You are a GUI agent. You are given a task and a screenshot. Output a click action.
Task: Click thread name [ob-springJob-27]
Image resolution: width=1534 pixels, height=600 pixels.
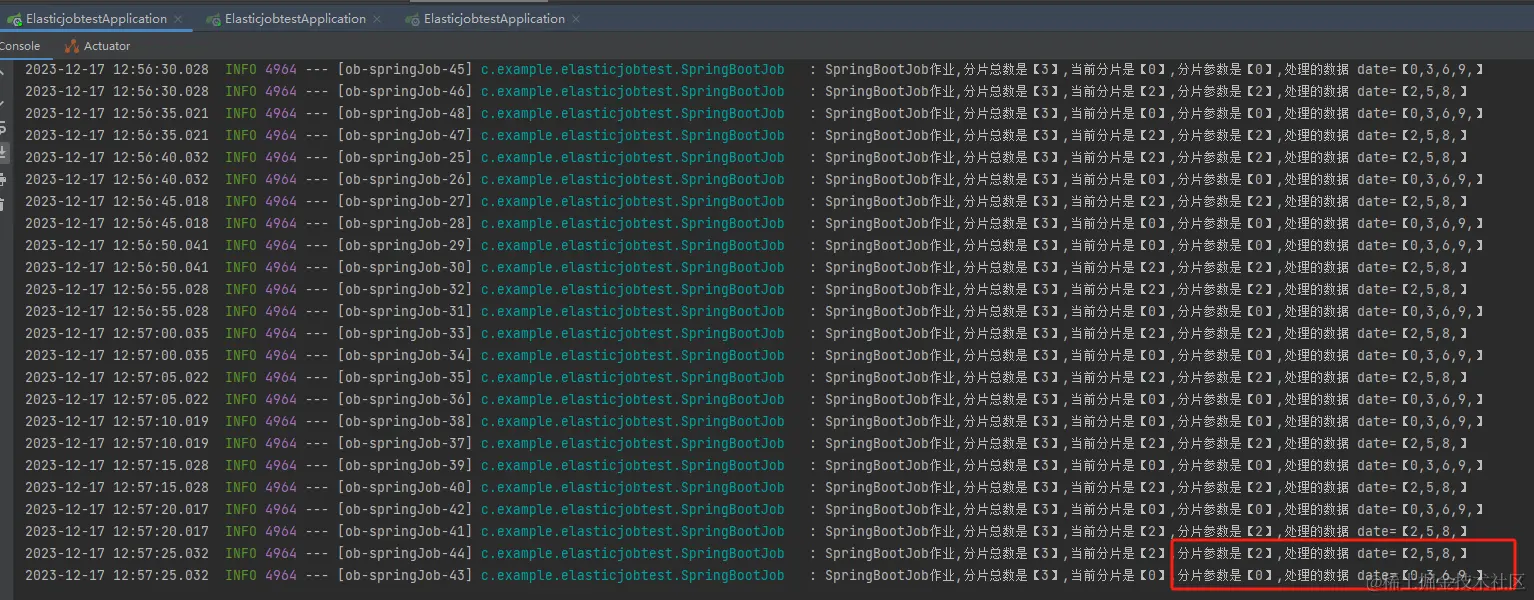pyautogui.click(x=405, y=201)
